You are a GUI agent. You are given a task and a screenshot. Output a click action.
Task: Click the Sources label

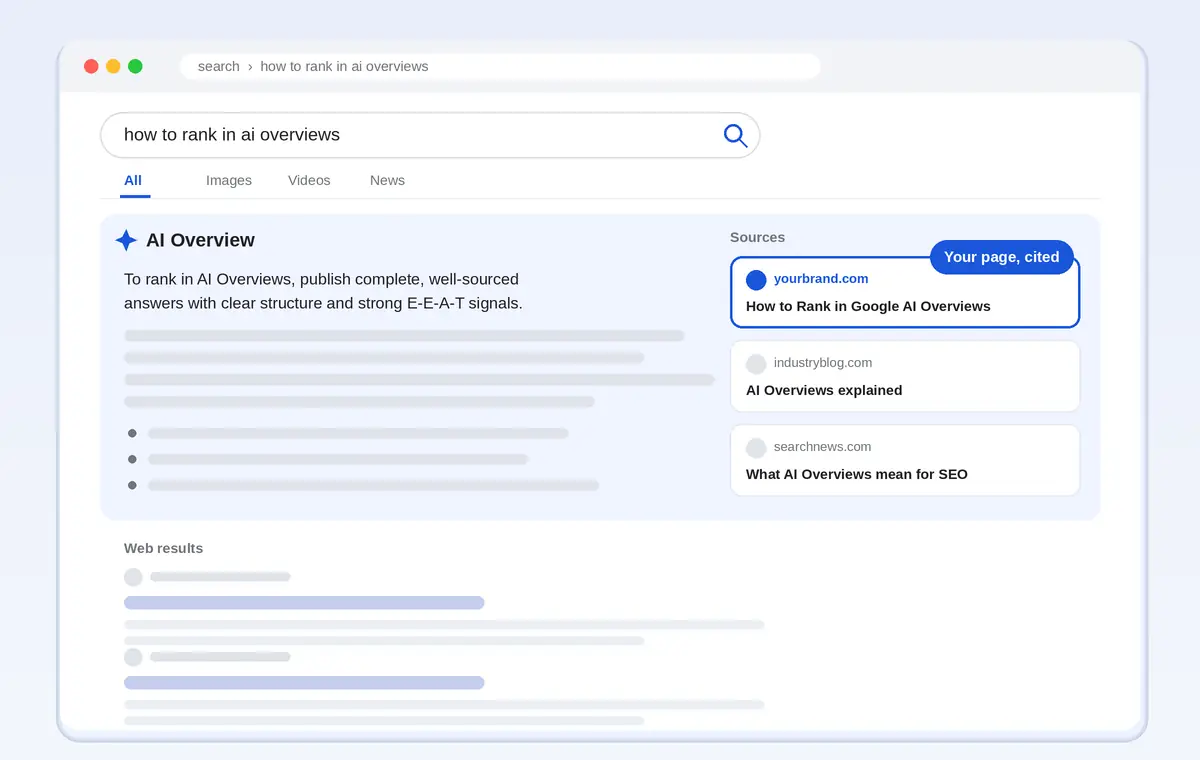point(757,238)
